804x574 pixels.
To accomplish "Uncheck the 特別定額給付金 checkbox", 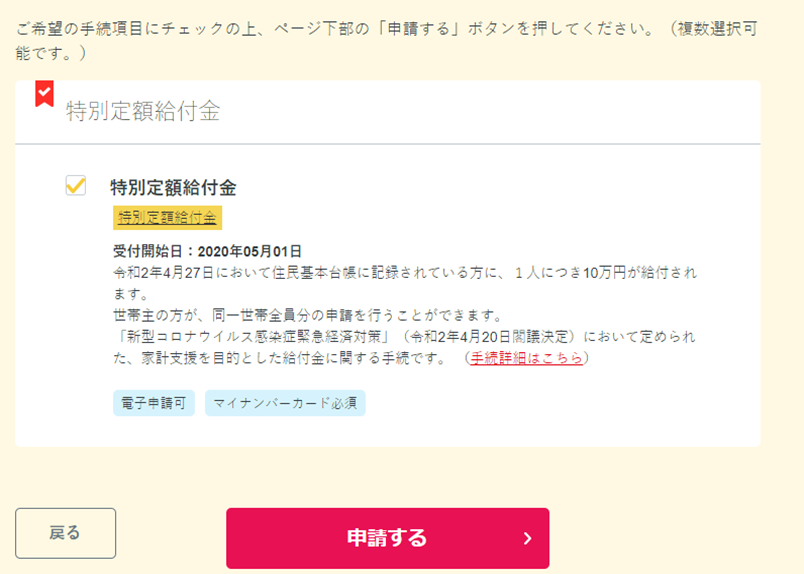I will point(76,185).
